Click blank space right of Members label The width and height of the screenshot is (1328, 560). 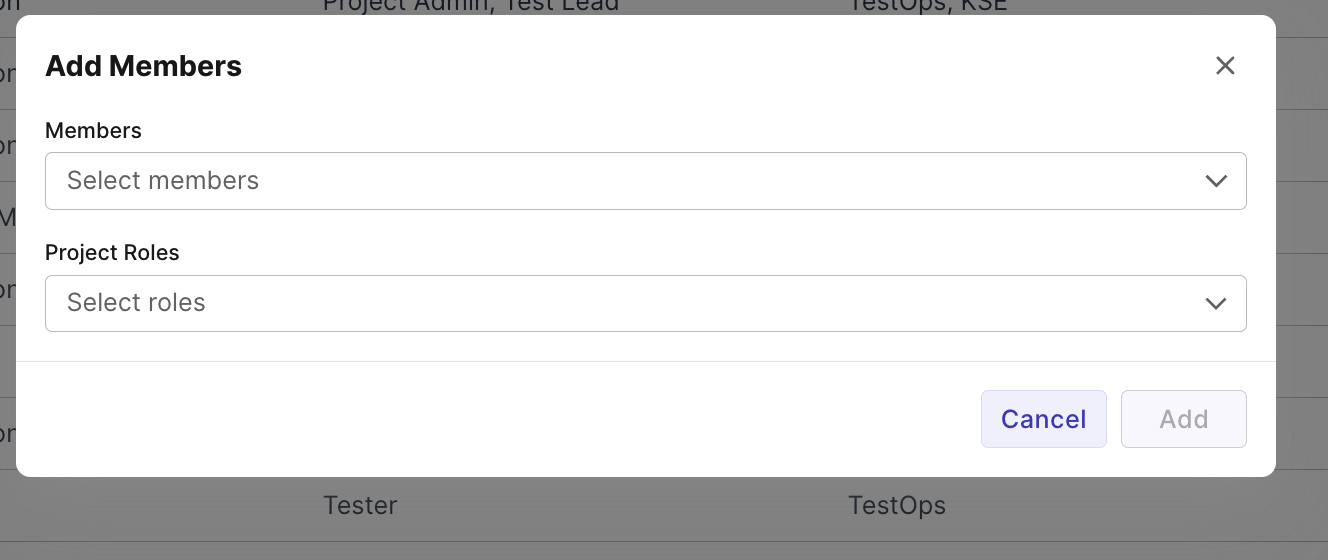click(600, 131)
